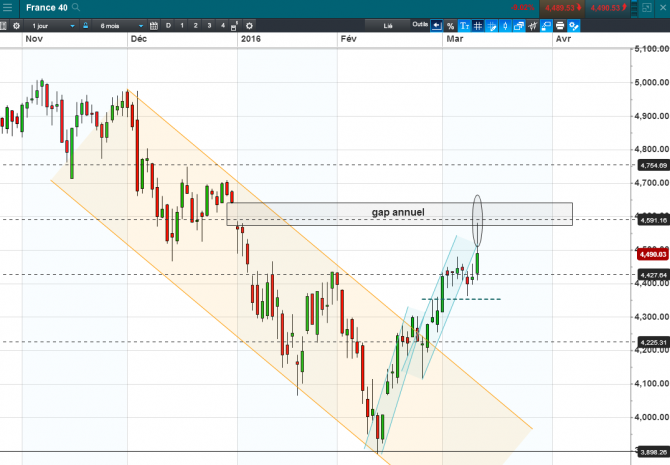670x465 pixels.
Task: Select chart preset 3
Action: click(x=209, y=26)
